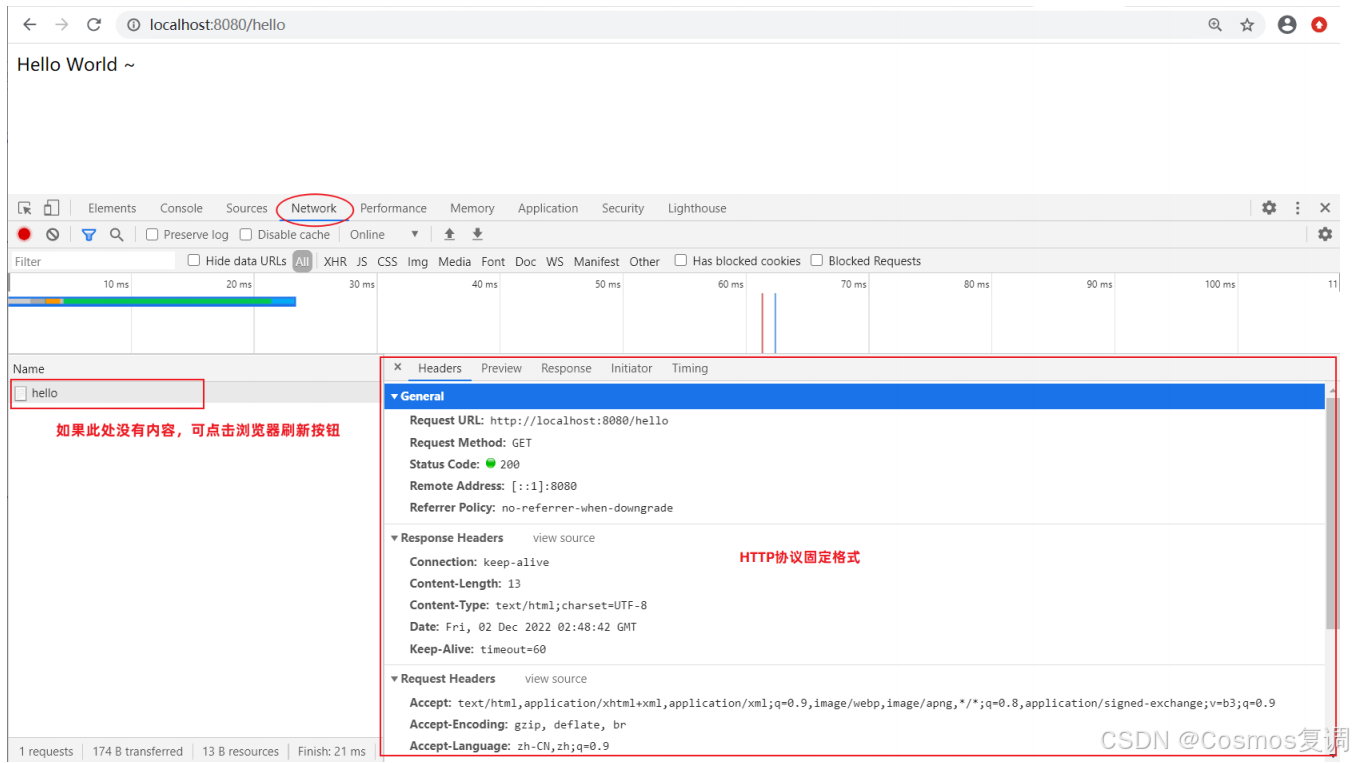The height and width of the screenshot is (763, 1354).
Task: Enable the Preserve log checkbox
Action: click(x=152, y=234)
